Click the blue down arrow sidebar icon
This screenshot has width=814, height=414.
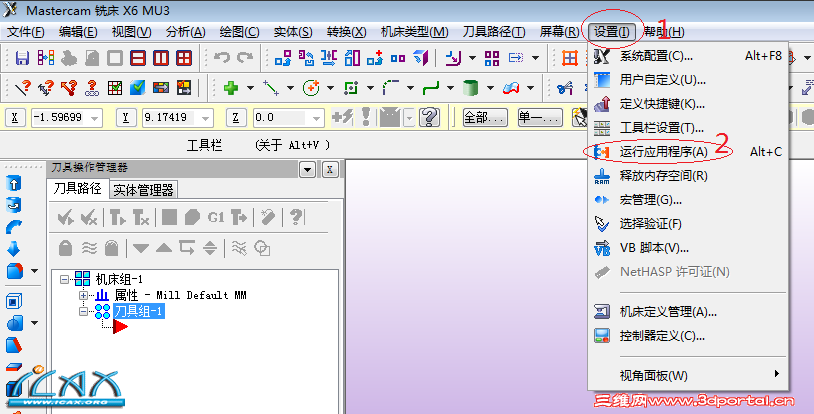click(x=13, y=248)
